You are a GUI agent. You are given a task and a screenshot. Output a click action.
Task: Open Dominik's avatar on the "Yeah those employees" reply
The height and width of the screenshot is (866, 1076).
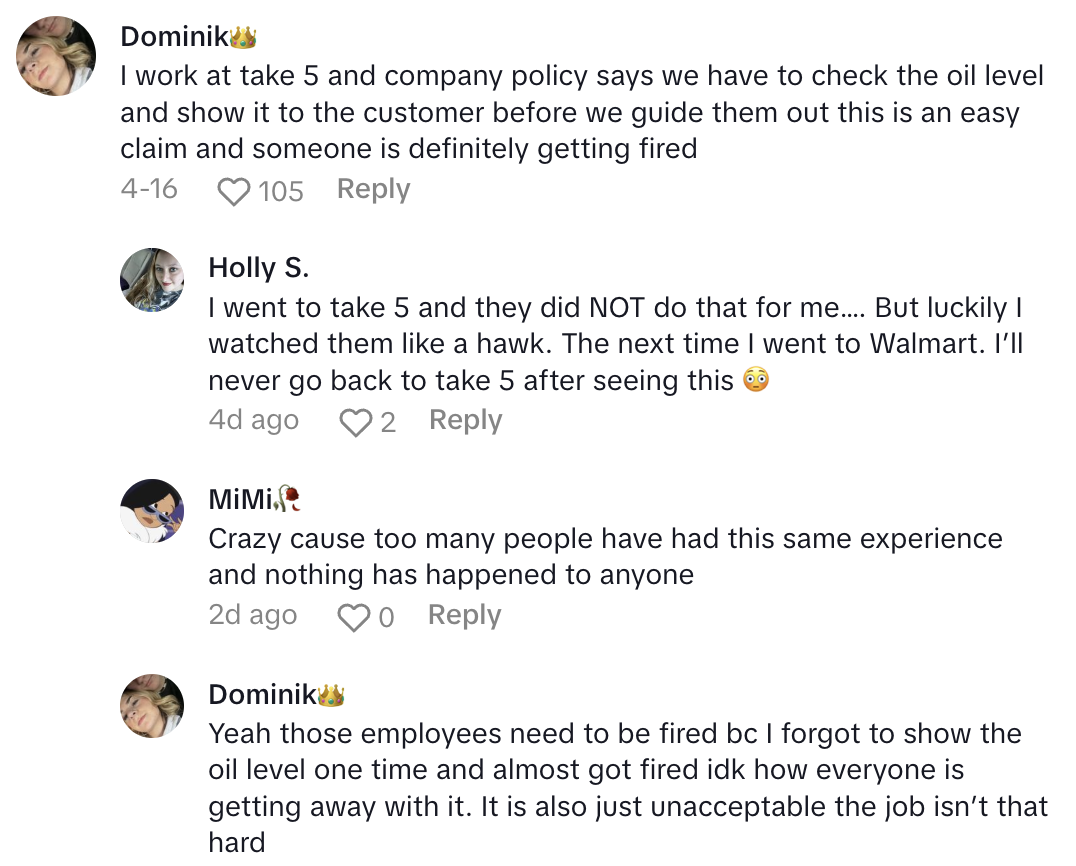pyautogui.click(x=152, y=706)
